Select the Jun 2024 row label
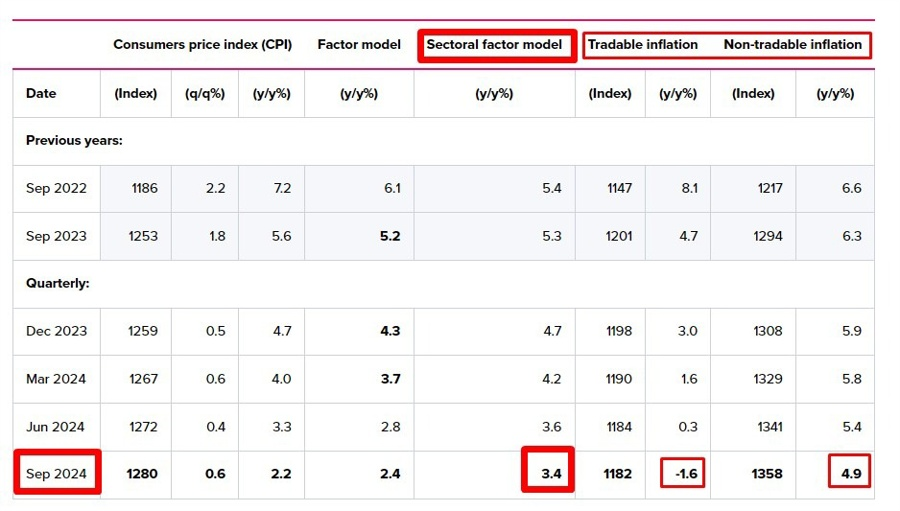This screenshot has height=511, width=900. pos(57,427)
